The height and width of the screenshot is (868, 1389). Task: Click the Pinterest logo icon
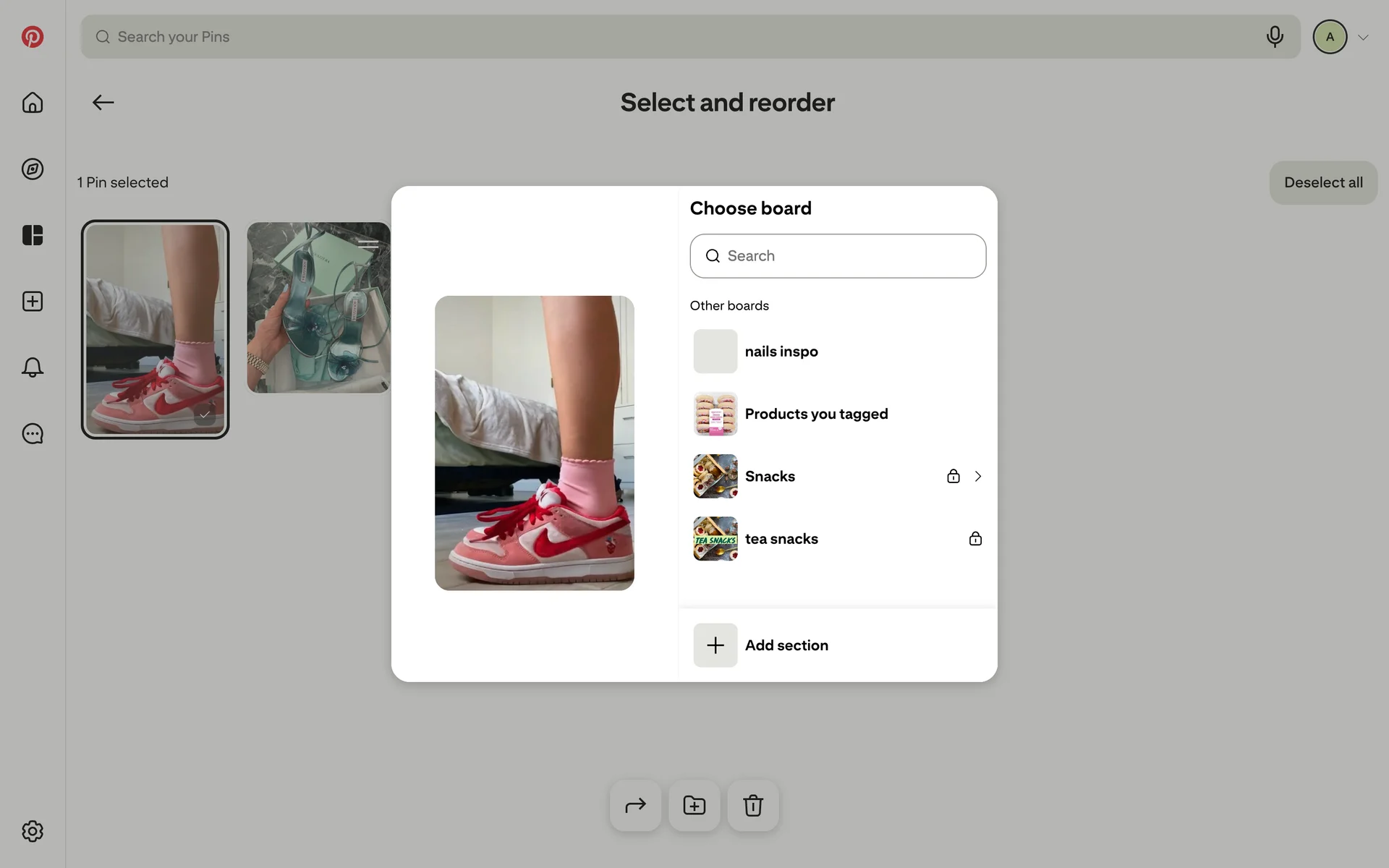pos(33,37)
